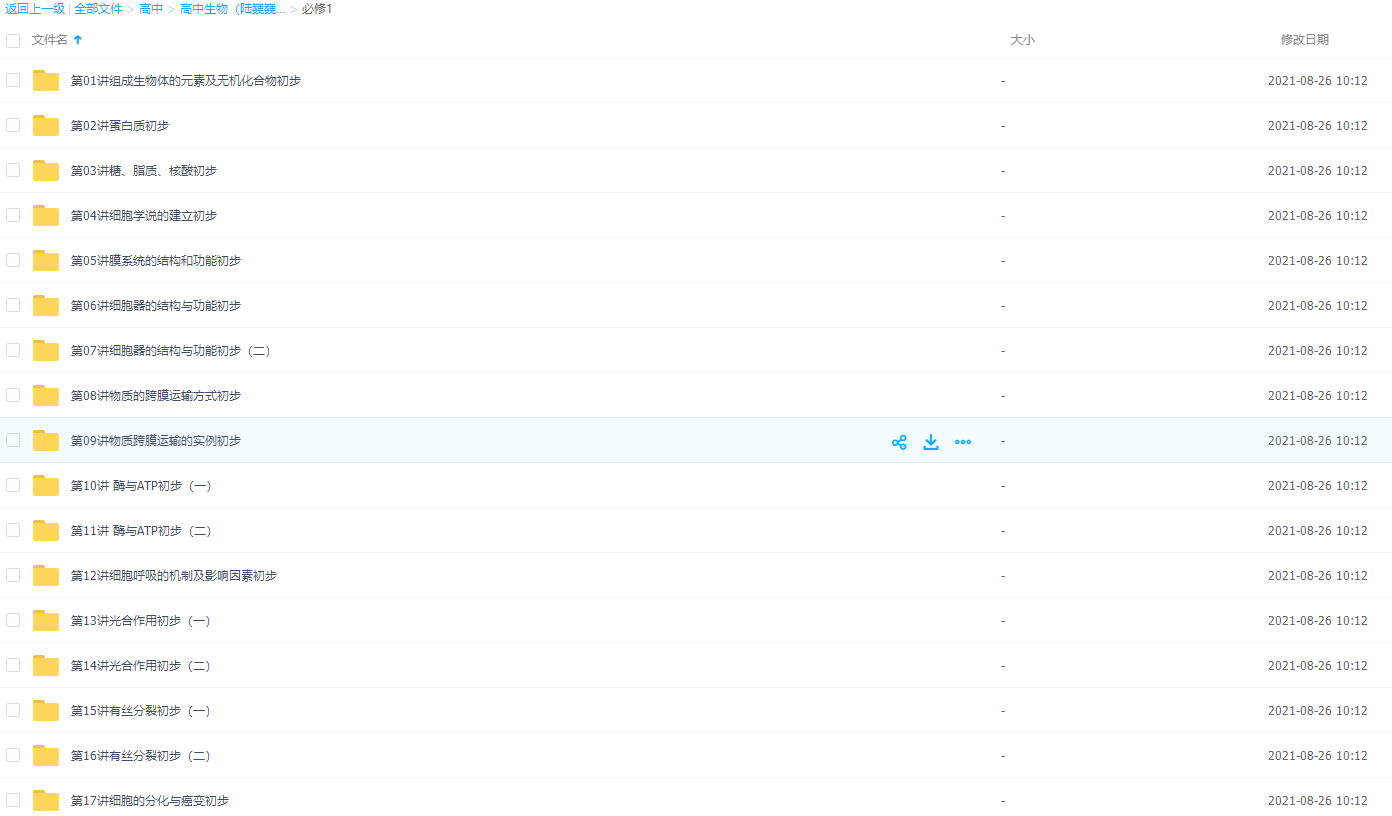Image resolution: width=1392 pixels, height=816 pixels.
Task: Click the folder icon for 第01讲组成生物体的元素
Action: [x=46, y=81]
